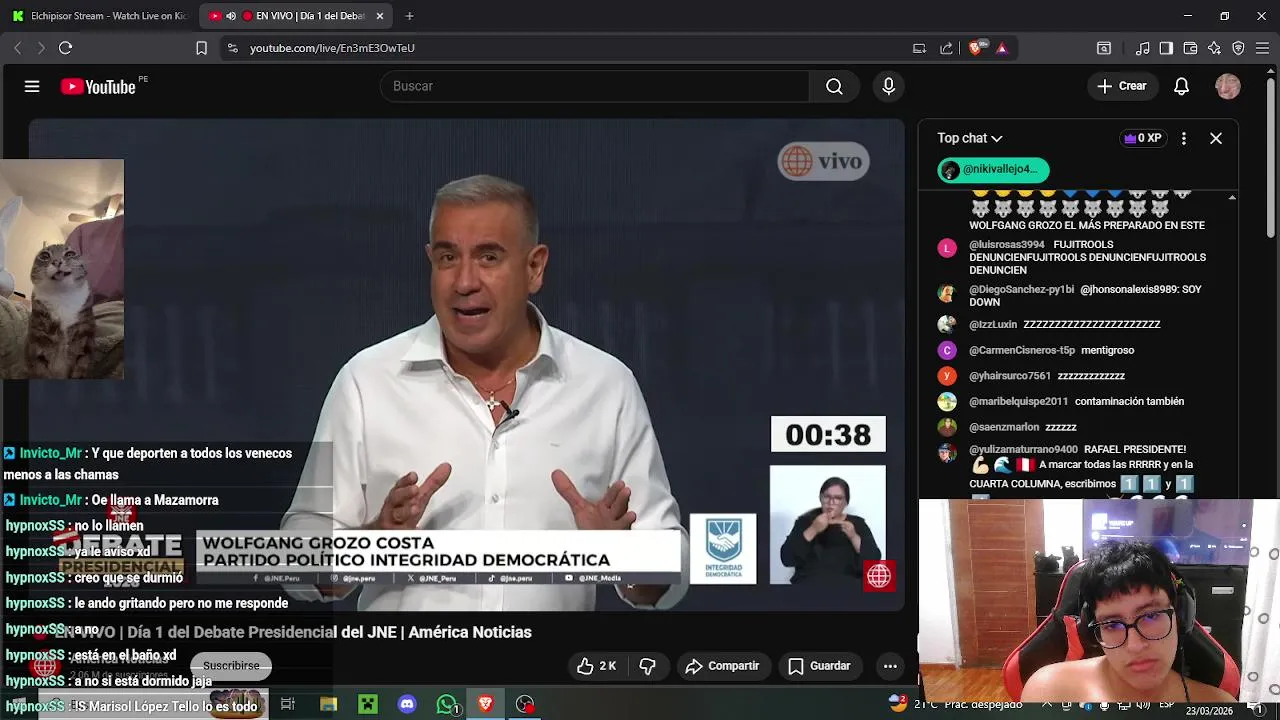Open Minecraft creeper taskbar icon
Image resolution: width=1280 pixels, height=720 pixels.
coord(368,705)
